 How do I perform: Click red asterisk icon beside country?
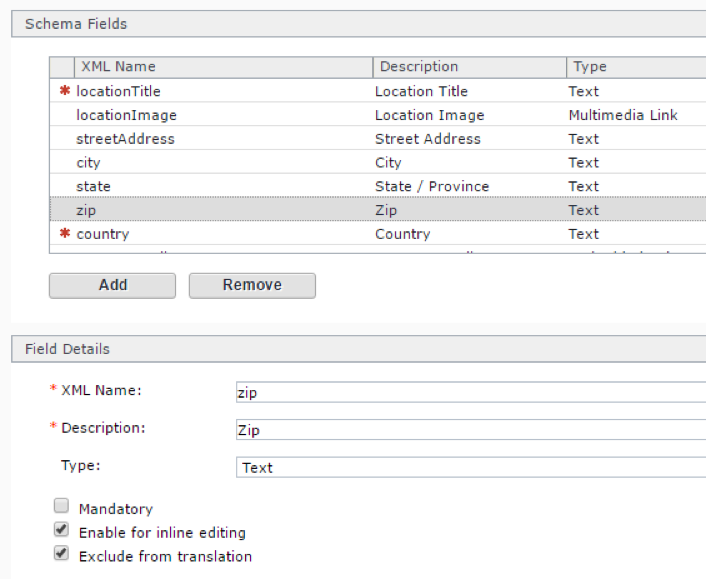tap(65, 234)
